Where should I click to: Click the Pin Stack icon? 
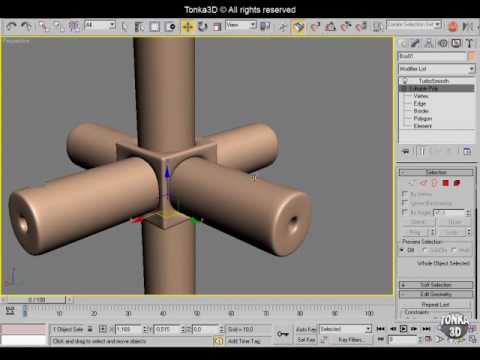coord(405,152)
